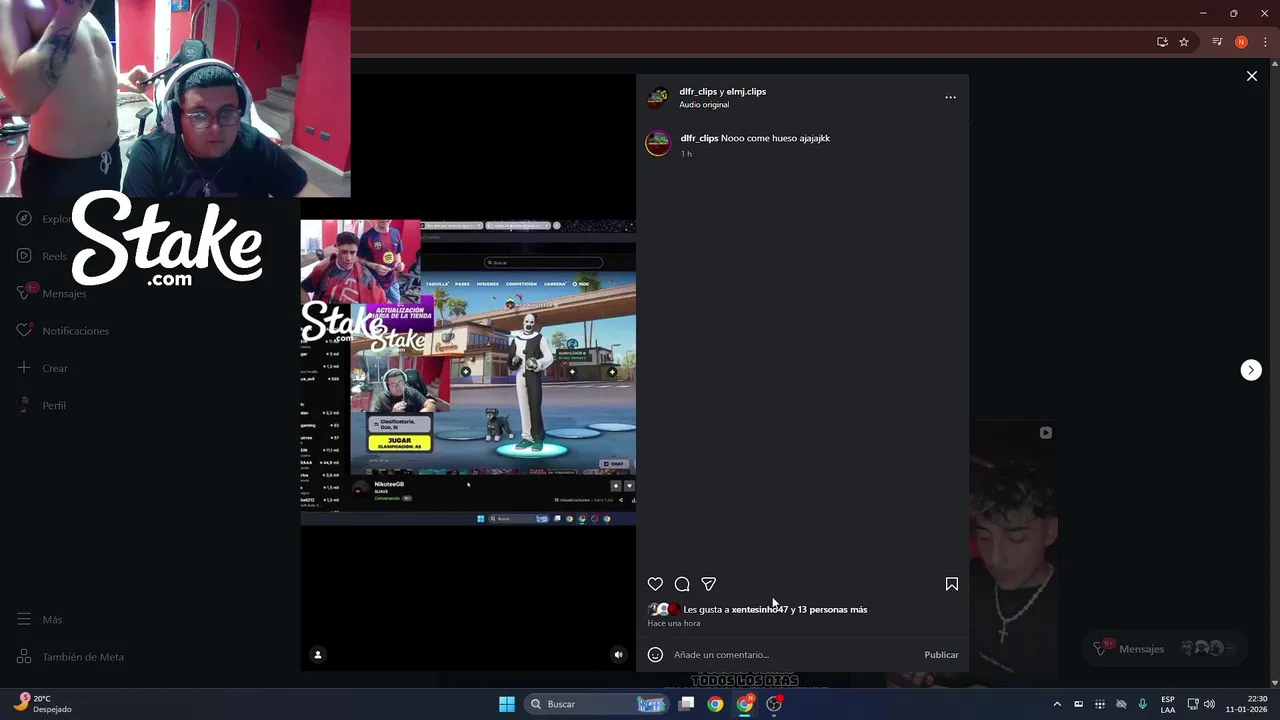
Task: Open the first Chrome taskbar icon
Action: pyautogui.click(x=715, y=704)
